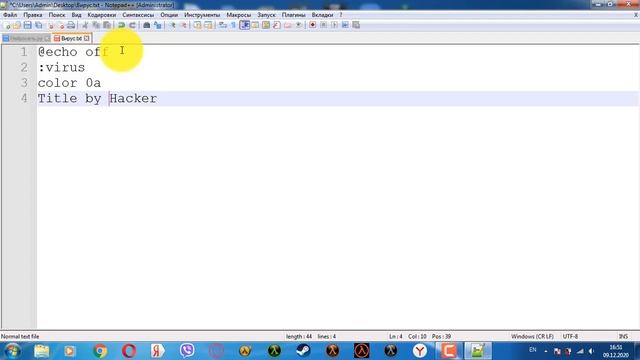
Task: Click the Open file toolbar icon
Action: click(17, 25)
